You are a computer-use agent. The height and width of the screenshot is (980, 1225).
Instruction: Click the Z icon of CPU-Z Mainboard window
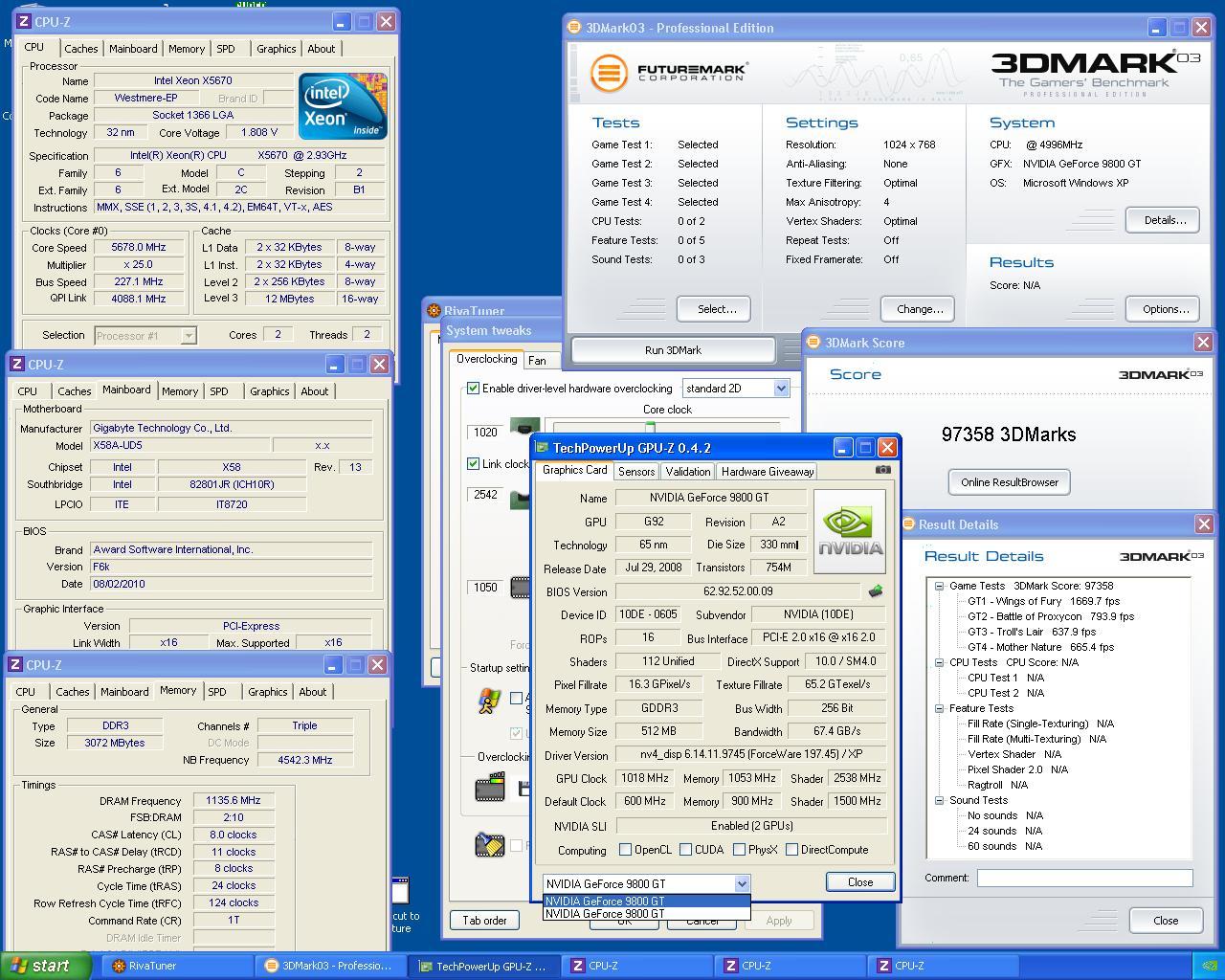coord(16,365)
